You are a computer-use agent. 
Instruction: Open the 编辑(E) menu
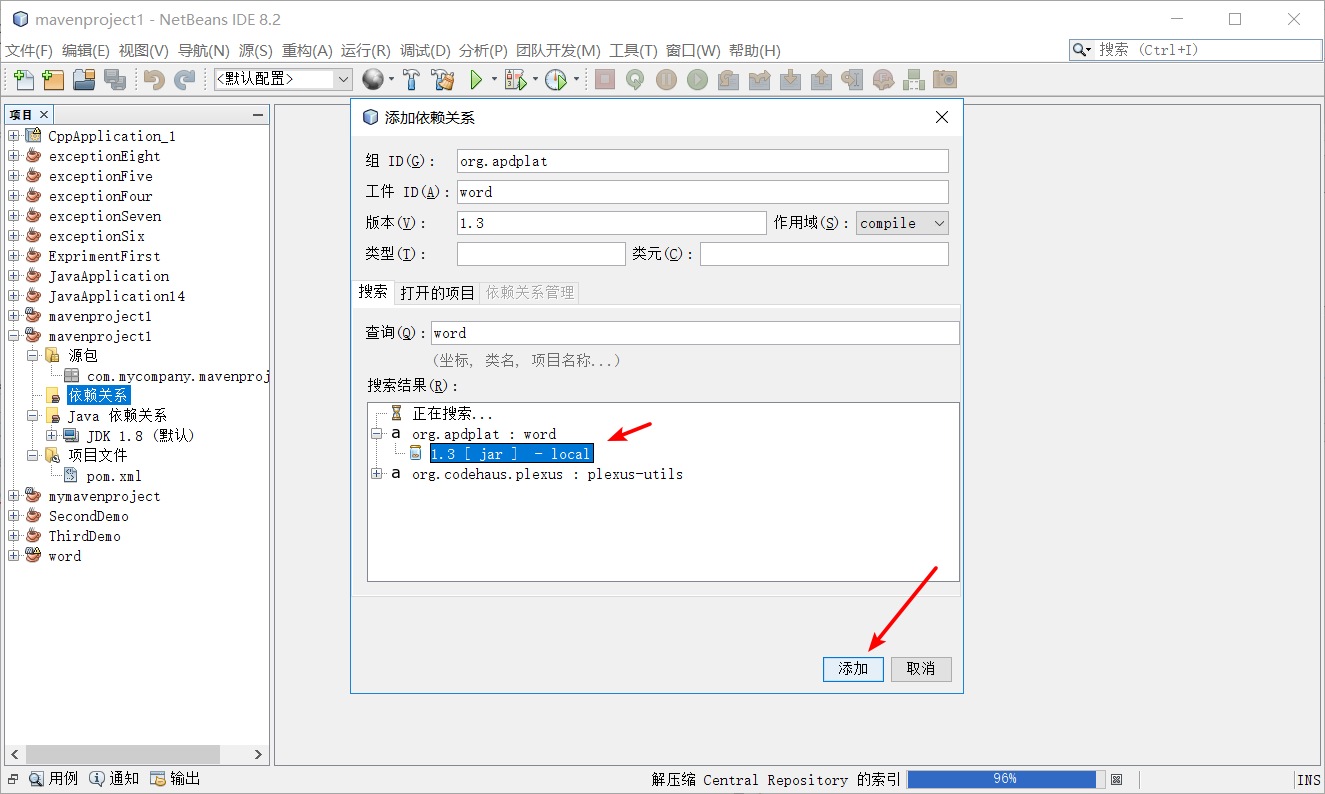coord(86,50)
